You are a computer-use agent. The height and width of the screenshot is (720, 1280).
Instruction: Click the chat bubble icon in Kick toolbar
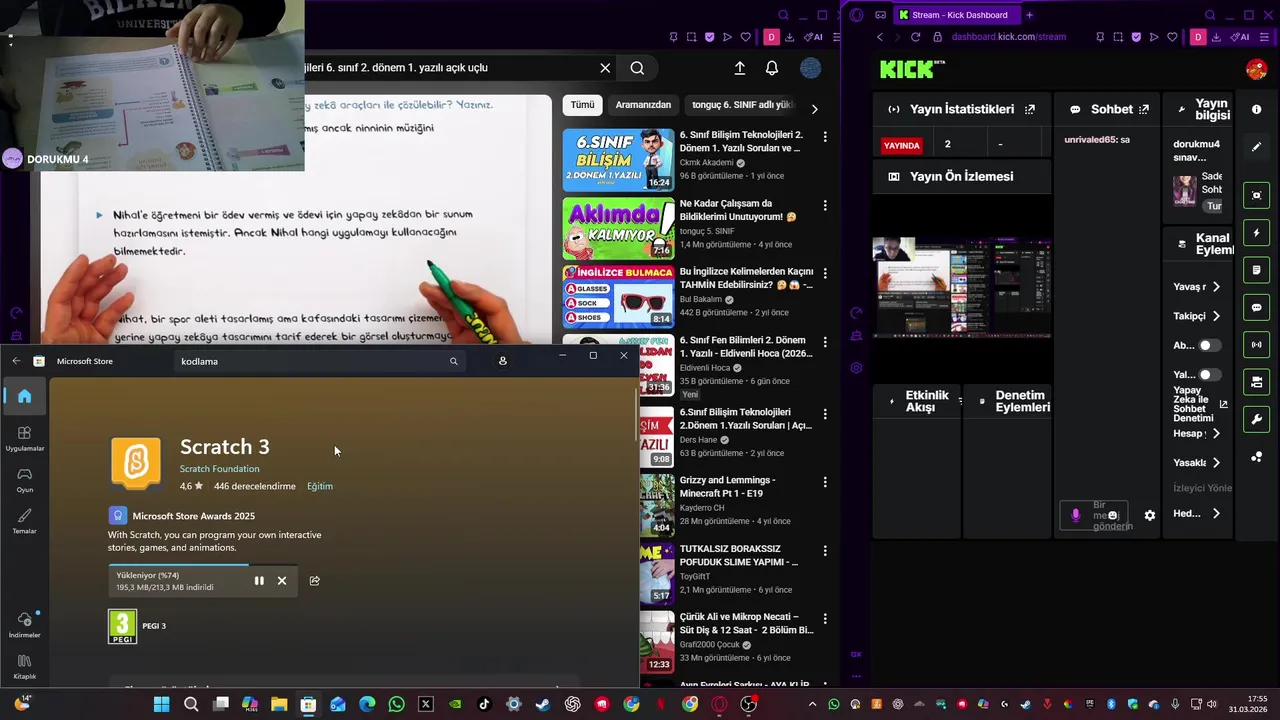pyautogui.click(x=1257, y=308)
